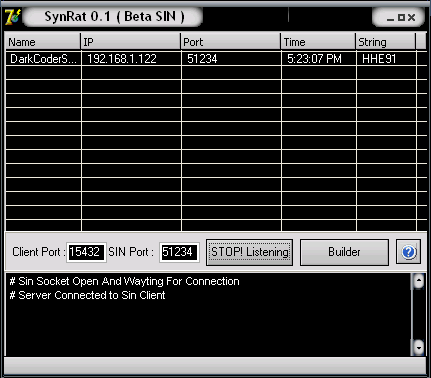Sort by the Port column header
431x378 pixels.
(231, 42)
